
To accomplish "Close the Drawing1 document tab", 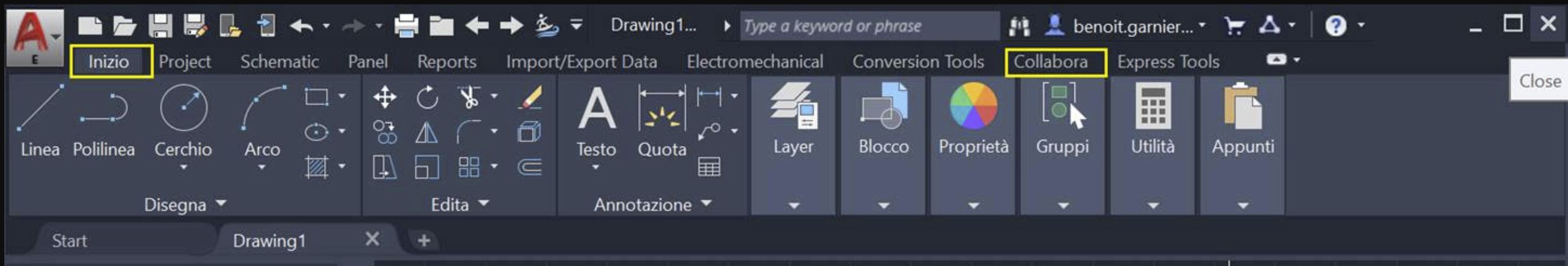I will tap(372, 239).
